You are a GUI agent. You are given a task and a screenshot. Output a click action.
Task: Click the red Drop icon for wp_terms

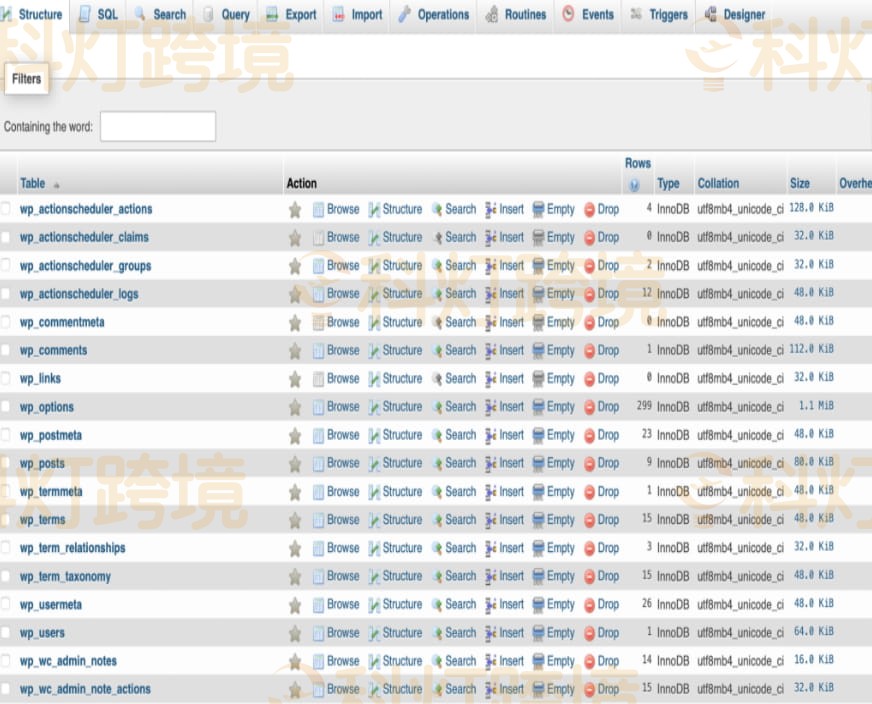[589, 520]
